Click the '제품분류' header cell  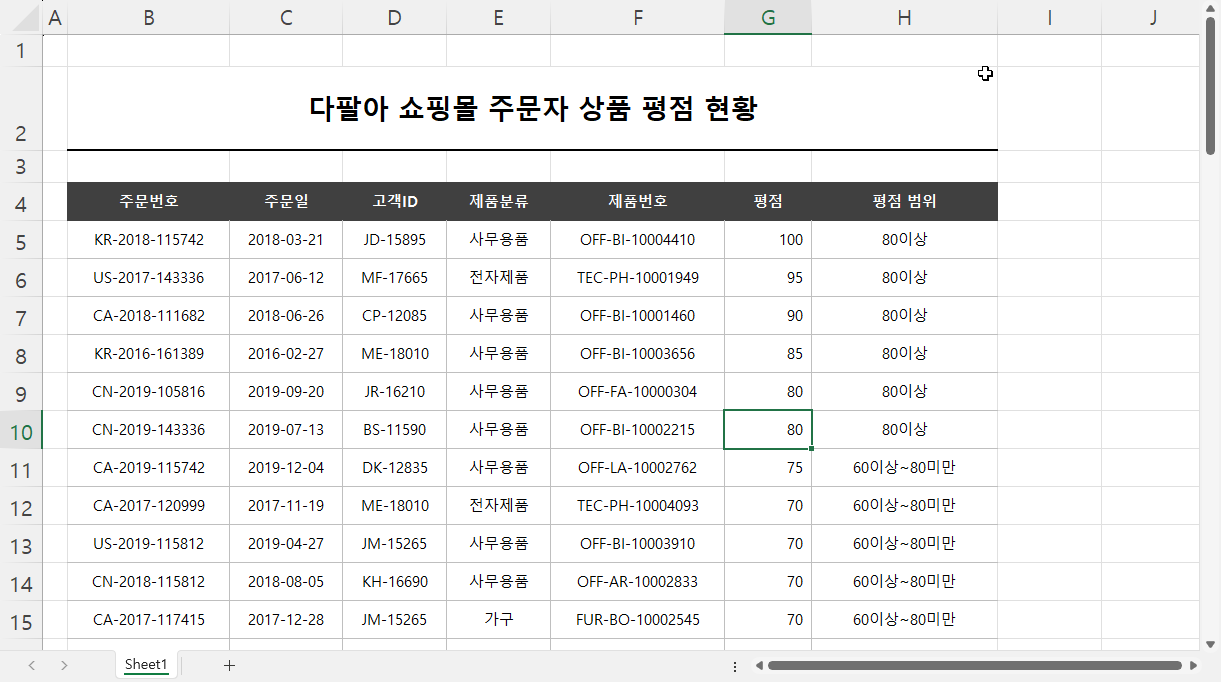[x=498, y=202]
